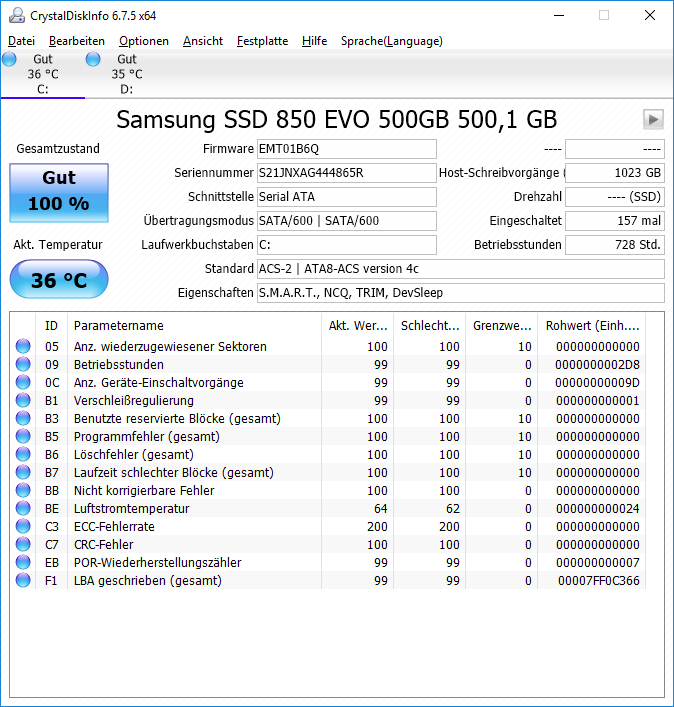Click the Standard ACS-2 field
Viewport: 674px width, 707px height.
pos(461,269)
